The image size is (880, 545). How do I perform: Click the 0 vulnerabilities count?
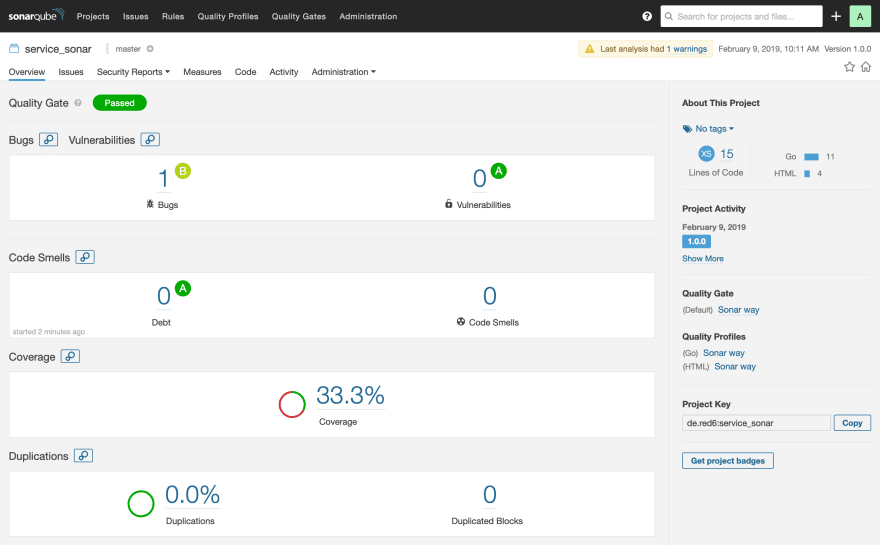tap(479, 178)
